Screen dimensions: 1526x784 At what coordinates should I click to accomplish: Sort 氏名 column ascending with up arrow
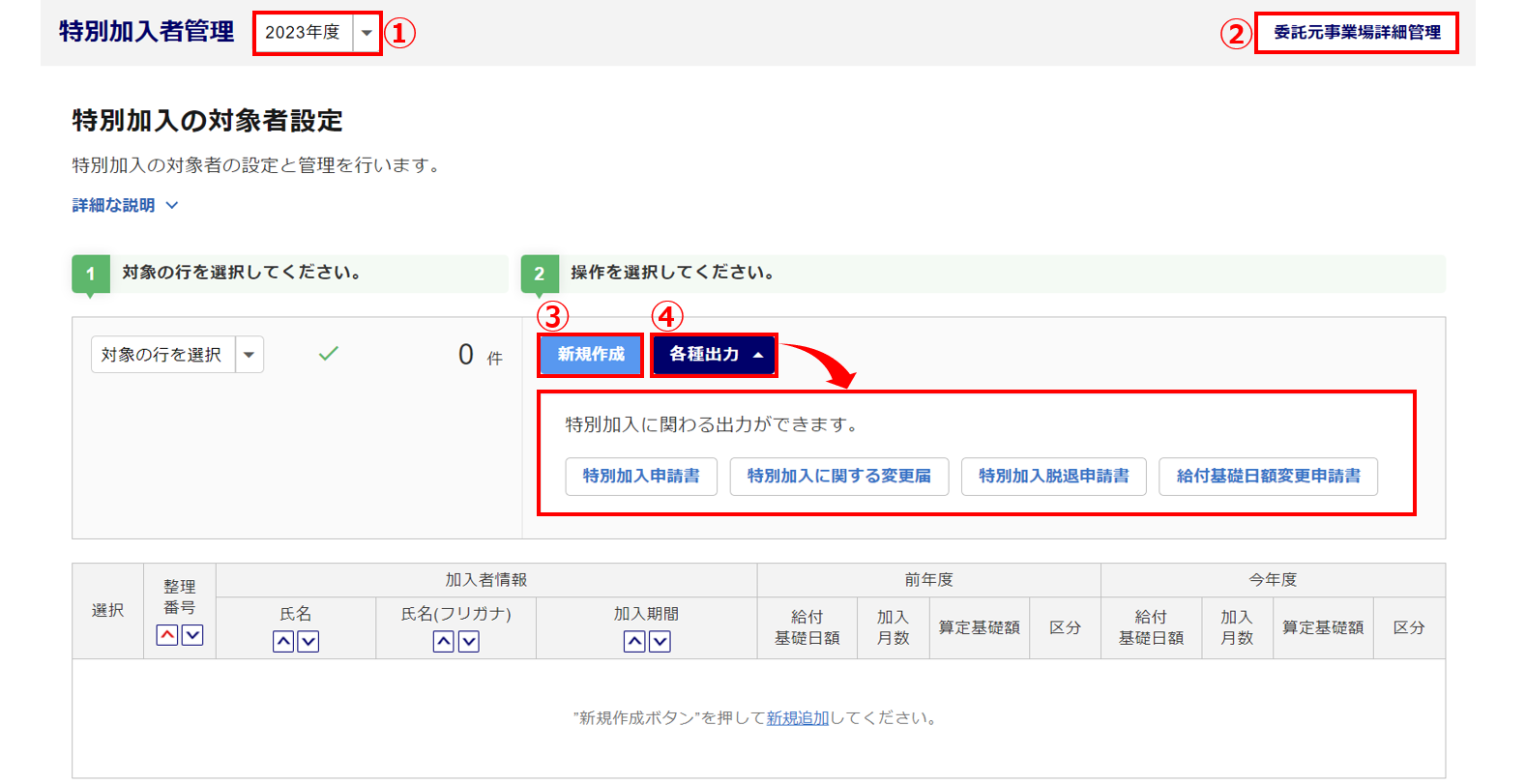tap(283, 641)
